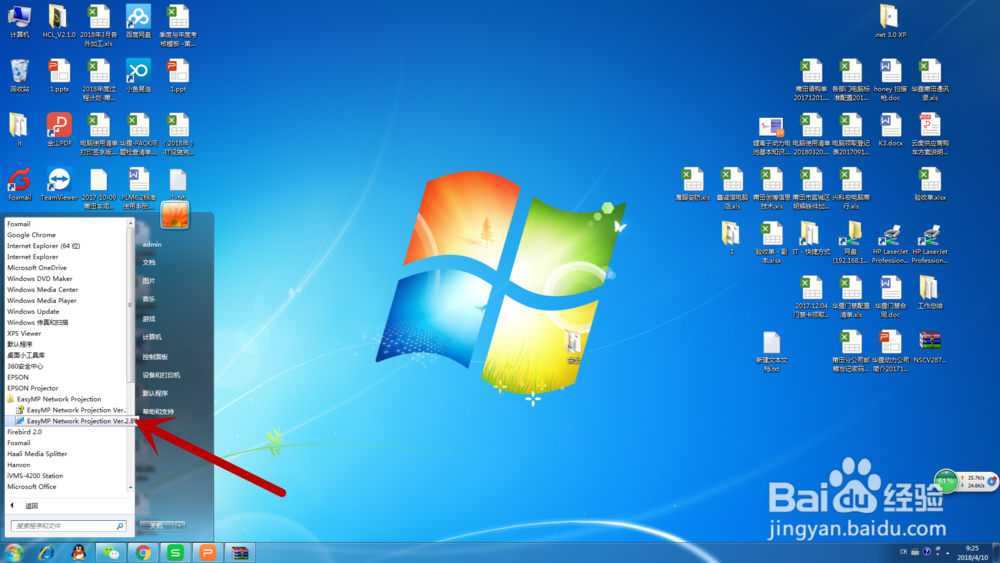Select the 计算机 desktop icon

19,21
